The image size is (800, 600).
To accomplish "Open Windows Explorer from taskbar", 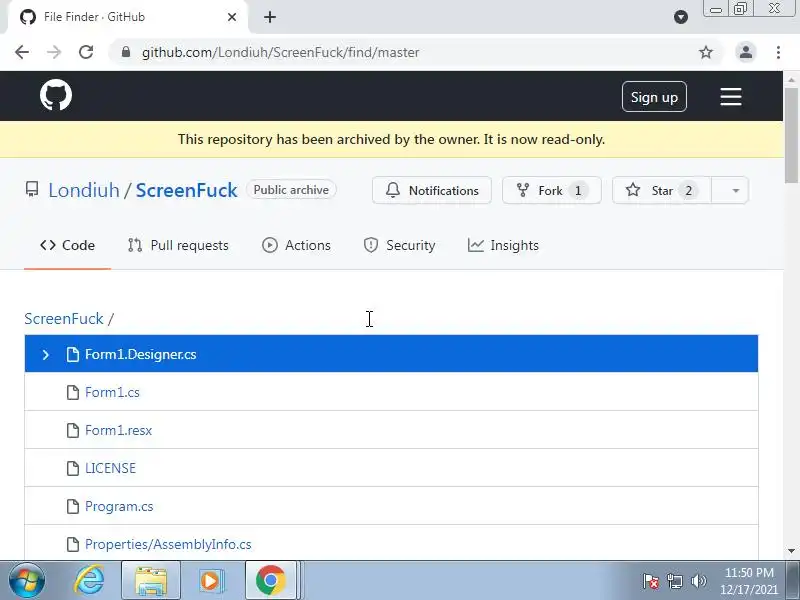I will pyautogui.click(x=151, y=580).
